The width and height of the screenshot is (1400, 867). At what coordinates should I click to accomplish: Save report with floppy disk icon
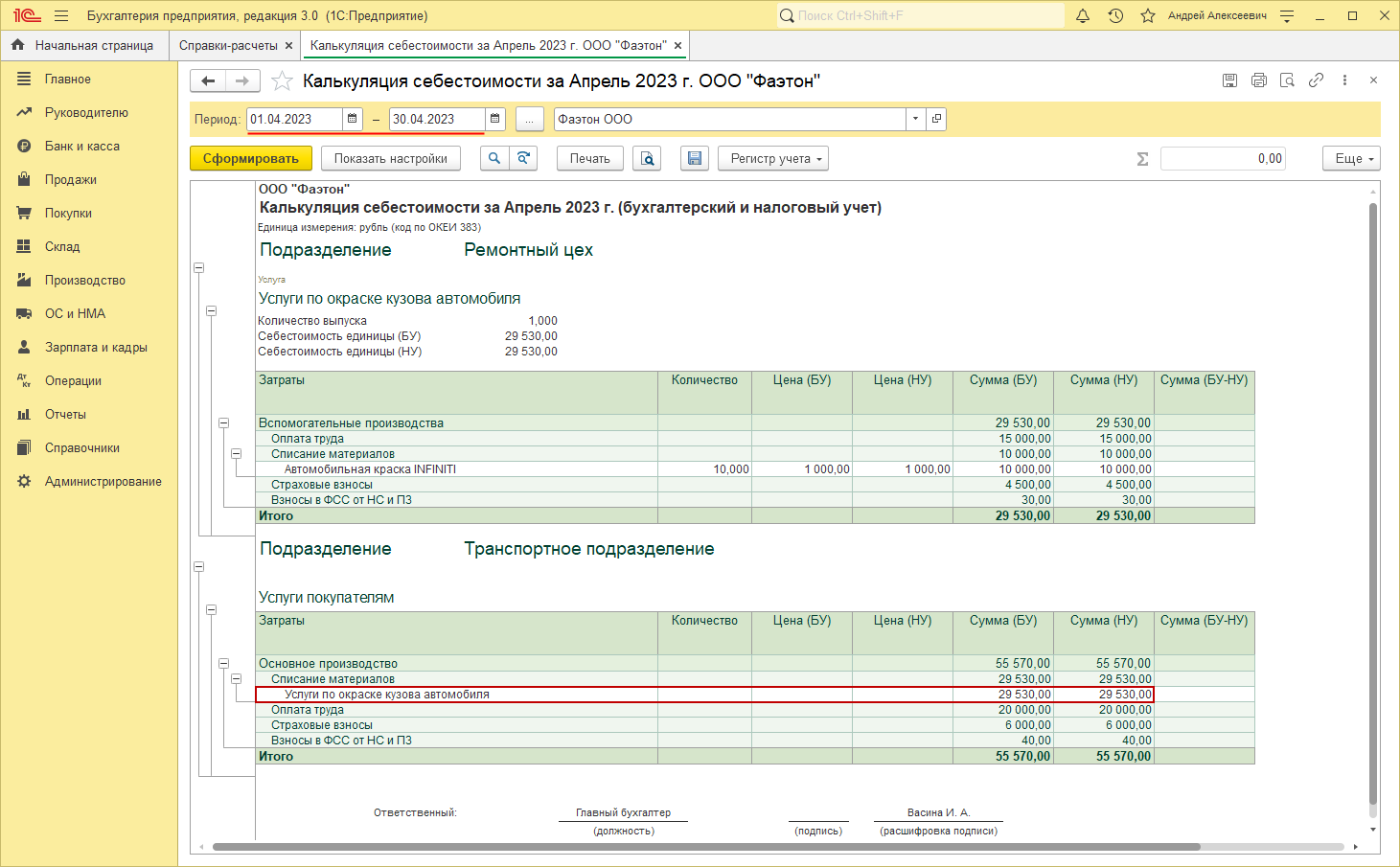695,159
